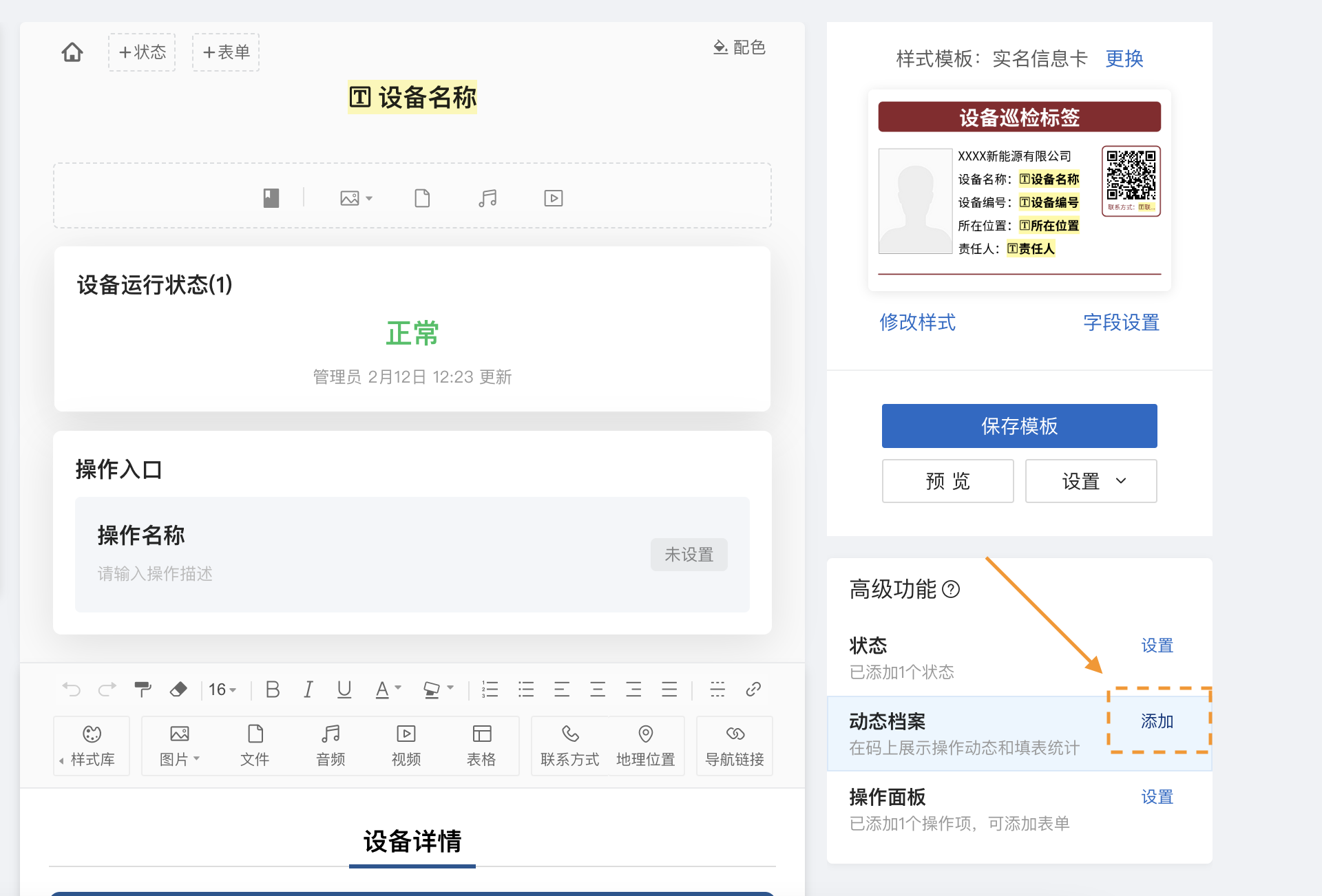This screenshot has height=896, width=1322.
Task: Click the undo arrow icon
Action: [x=71, y=689]
